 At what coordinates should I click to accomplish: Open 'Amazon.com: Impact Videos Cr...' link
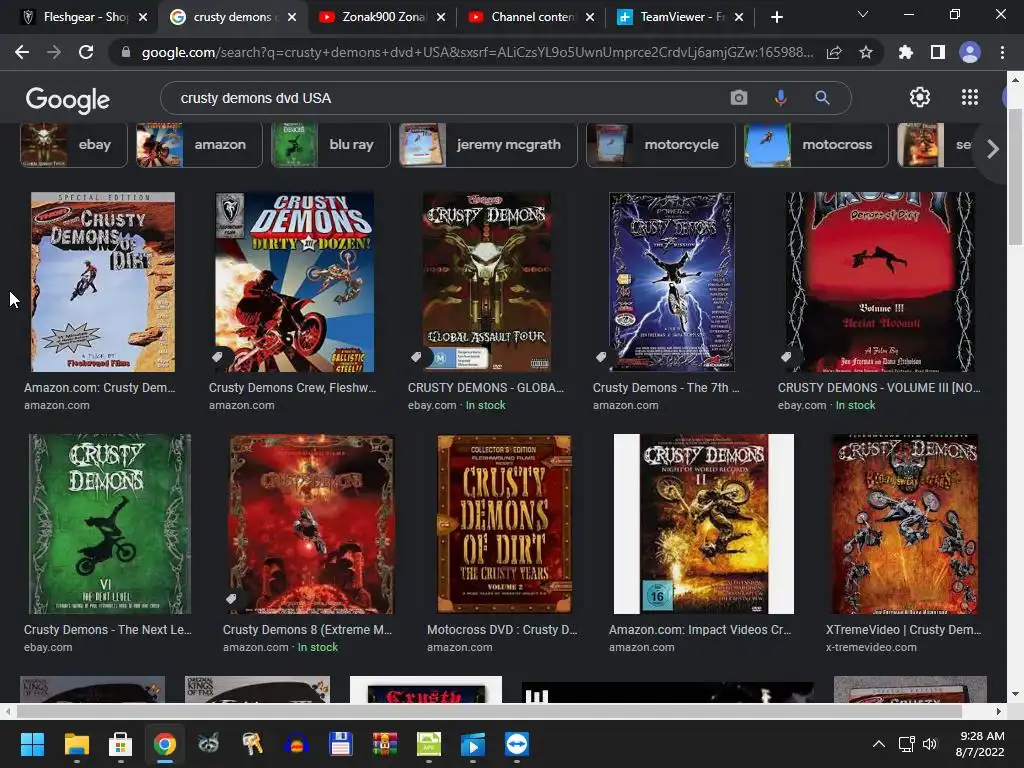pyautogui.click(x=700, y=630)
